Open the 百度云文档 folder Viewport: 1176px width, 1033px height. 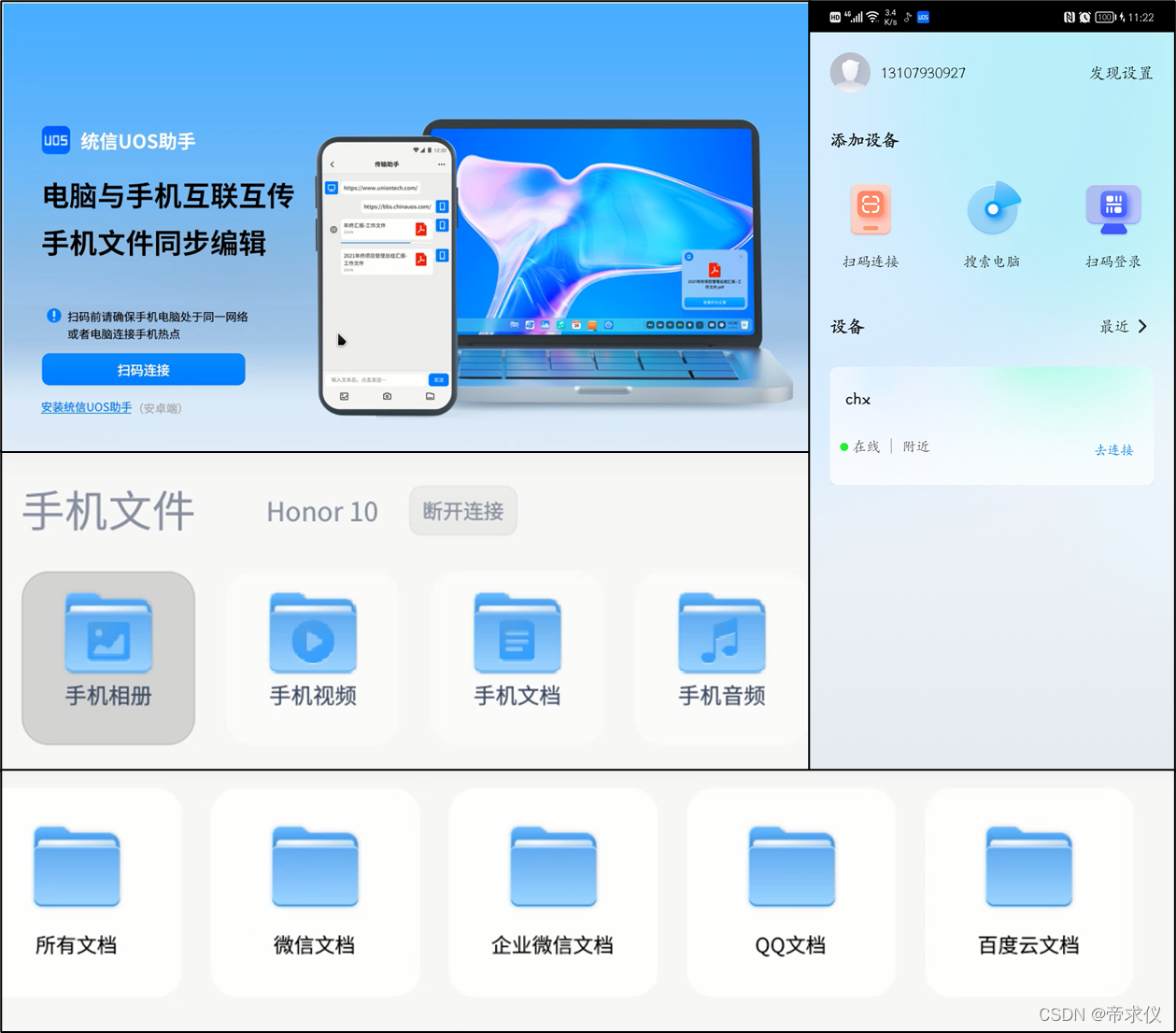tap(1028, 892)
